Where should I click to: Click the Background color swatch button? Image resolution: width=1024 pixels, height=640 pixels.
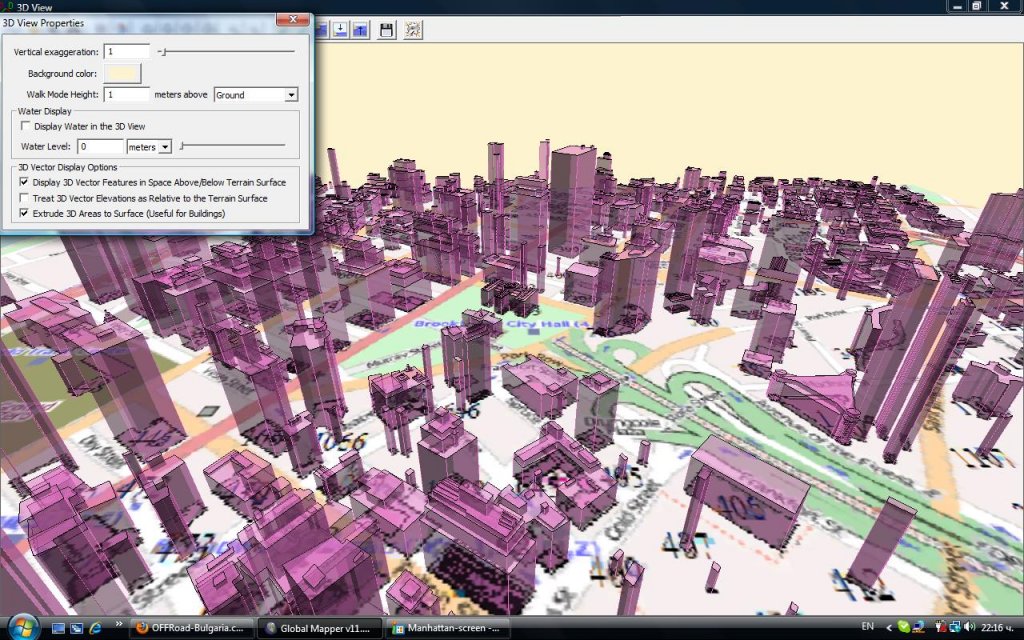pyautogui.click(x=124, y=73)
